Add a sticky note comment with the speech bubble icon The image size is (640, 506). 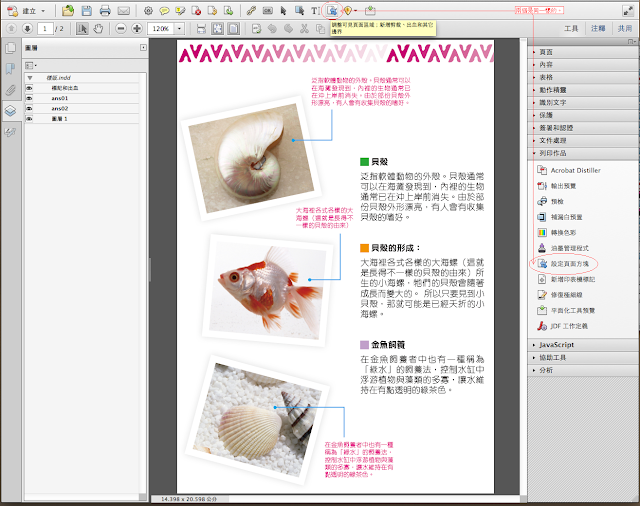coord(164,11)
